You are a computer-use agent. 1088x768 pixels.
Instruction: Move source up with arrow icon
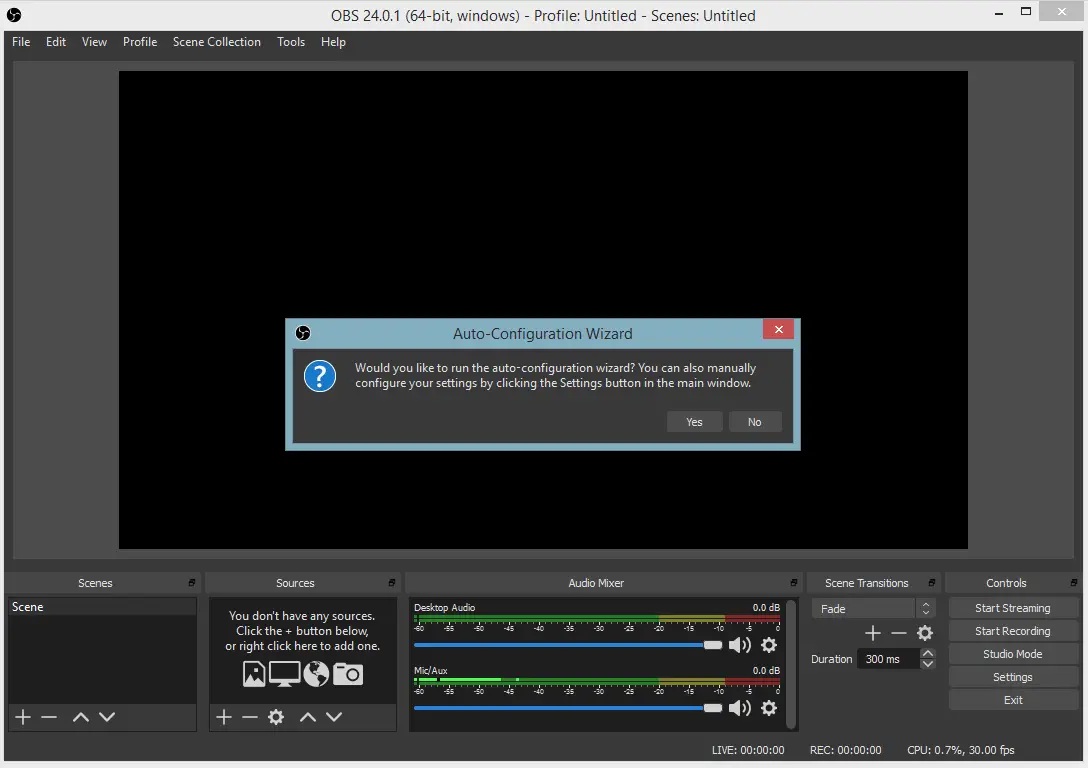coord(308,717)
